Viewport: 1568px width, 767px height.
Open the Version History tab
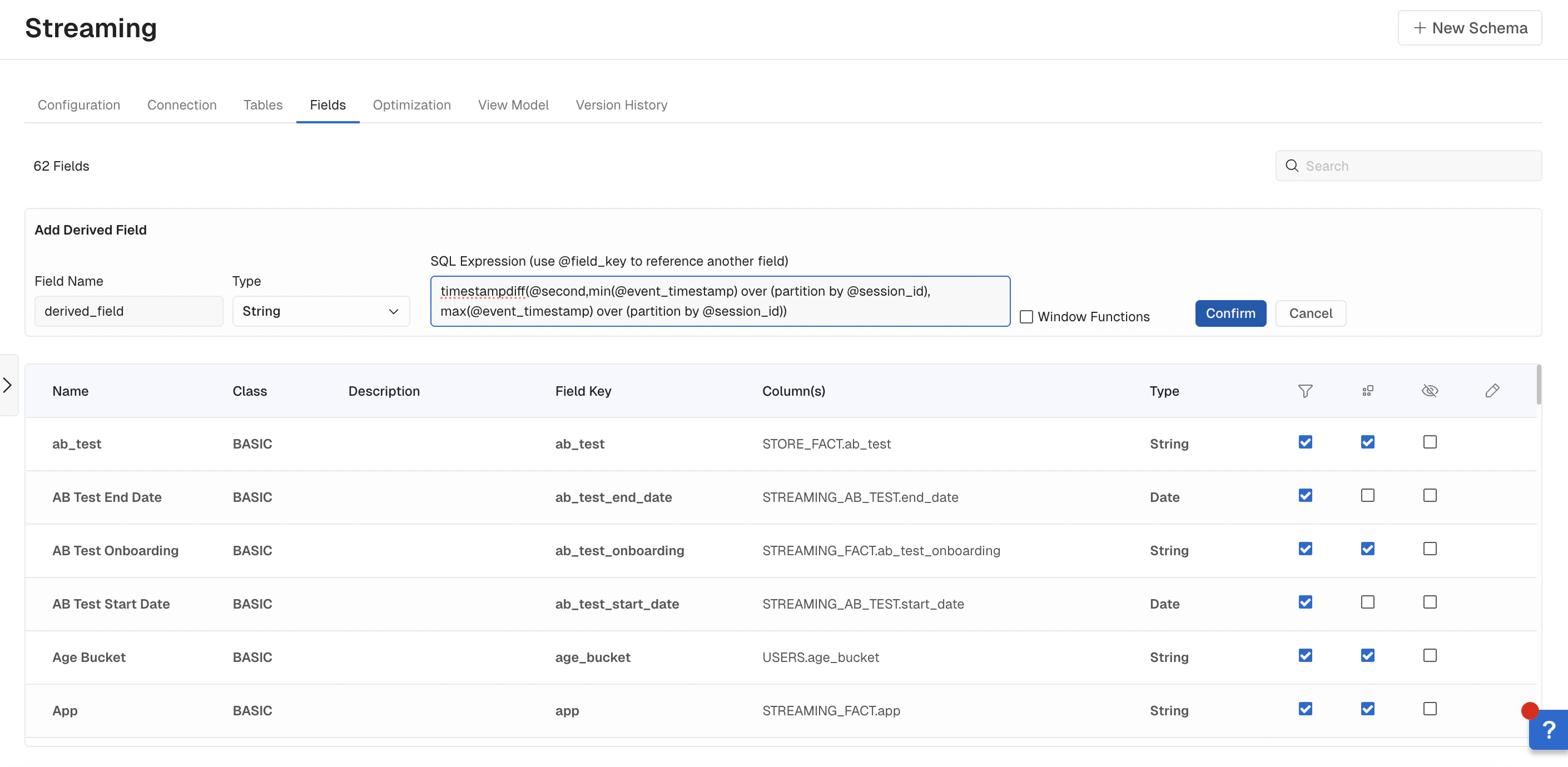click(621, 104)
